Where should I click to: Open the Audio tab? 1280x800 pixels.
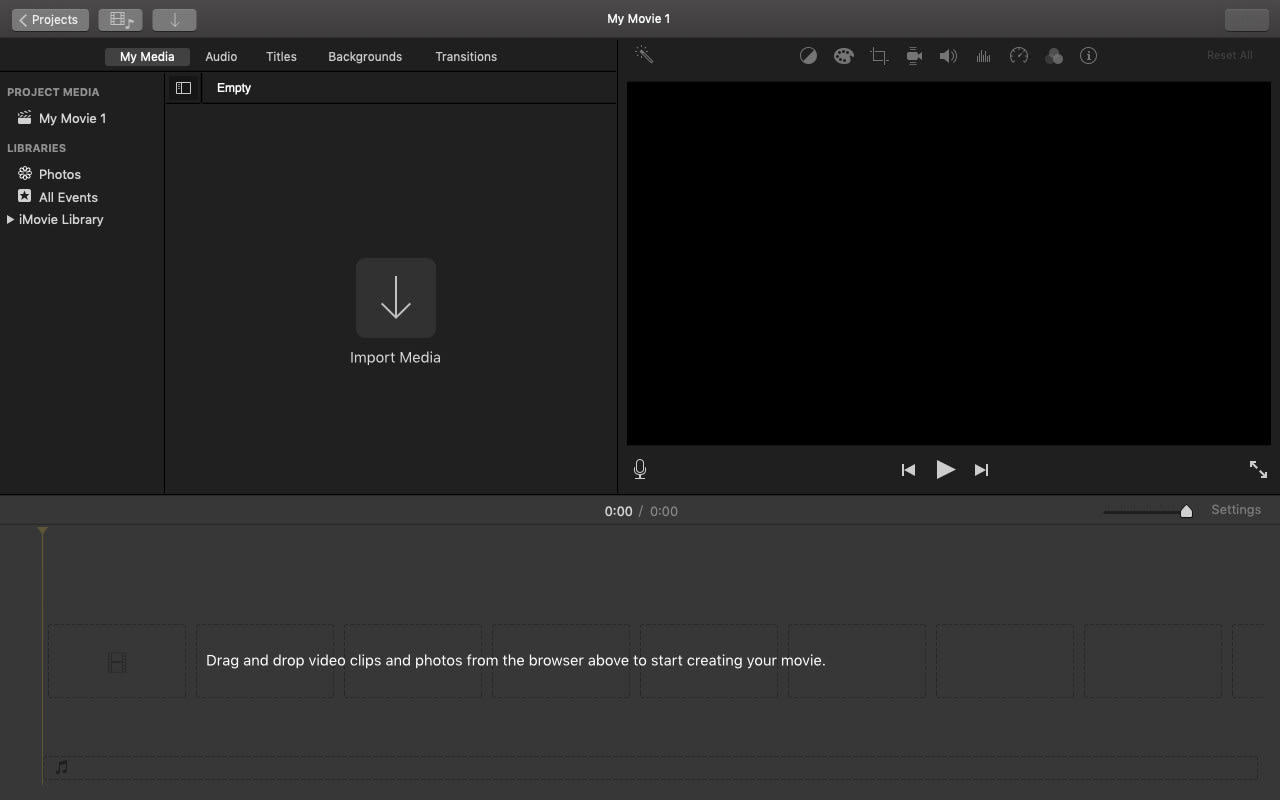point(221,57)
